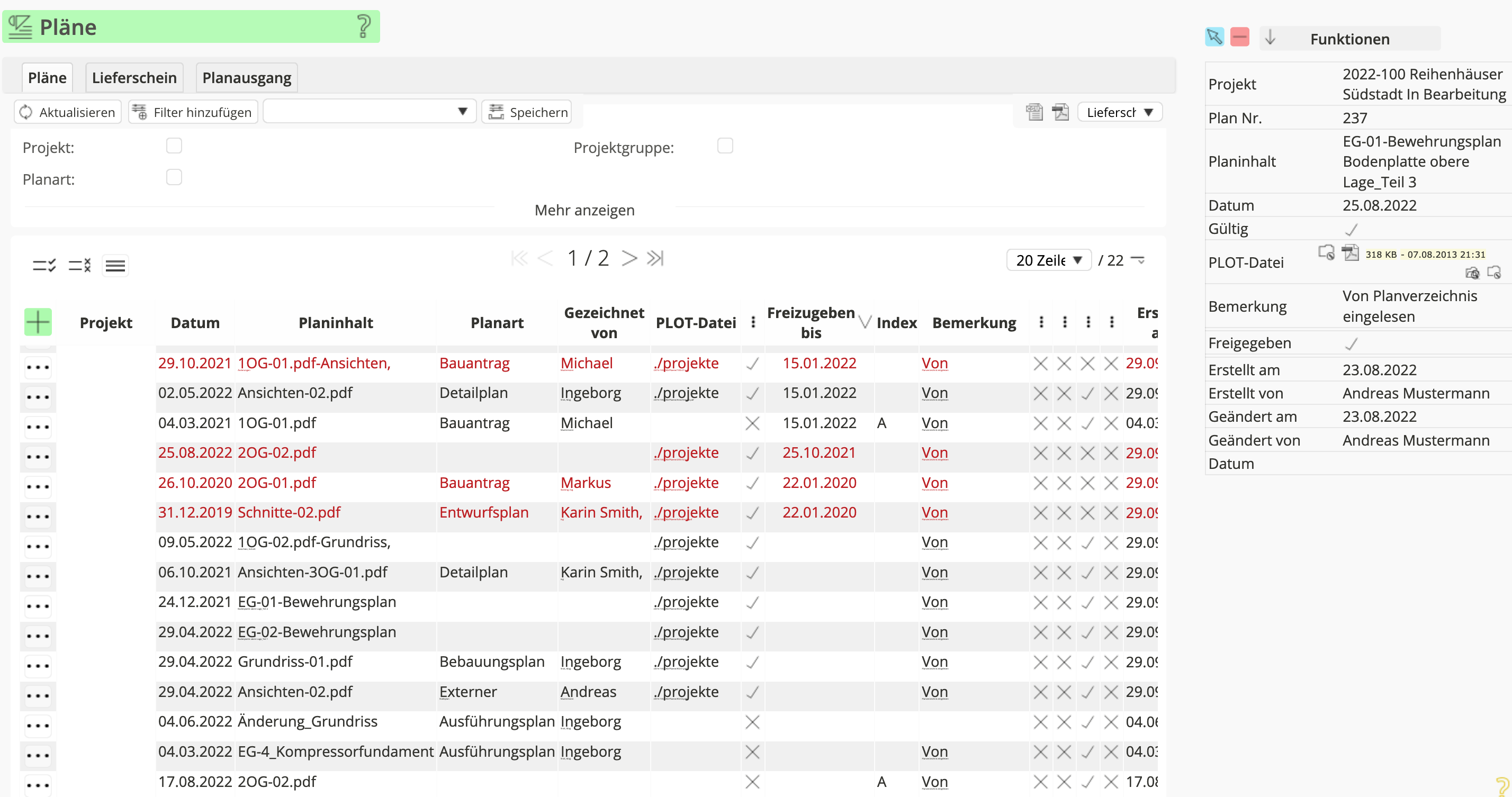Click the blue cursor selection icon

point(1214,38)
